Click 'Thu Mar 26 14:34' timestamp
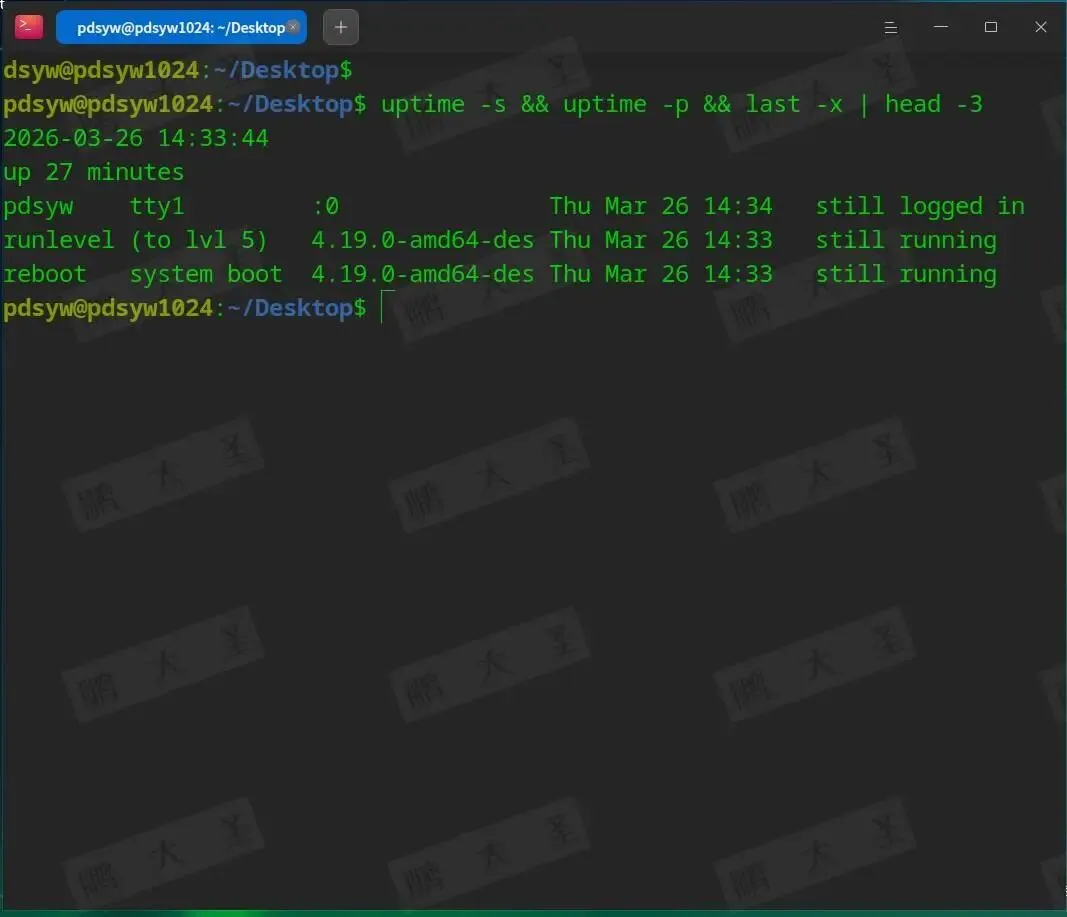This screenshot has width=1067, height=917. coord(661,206)
